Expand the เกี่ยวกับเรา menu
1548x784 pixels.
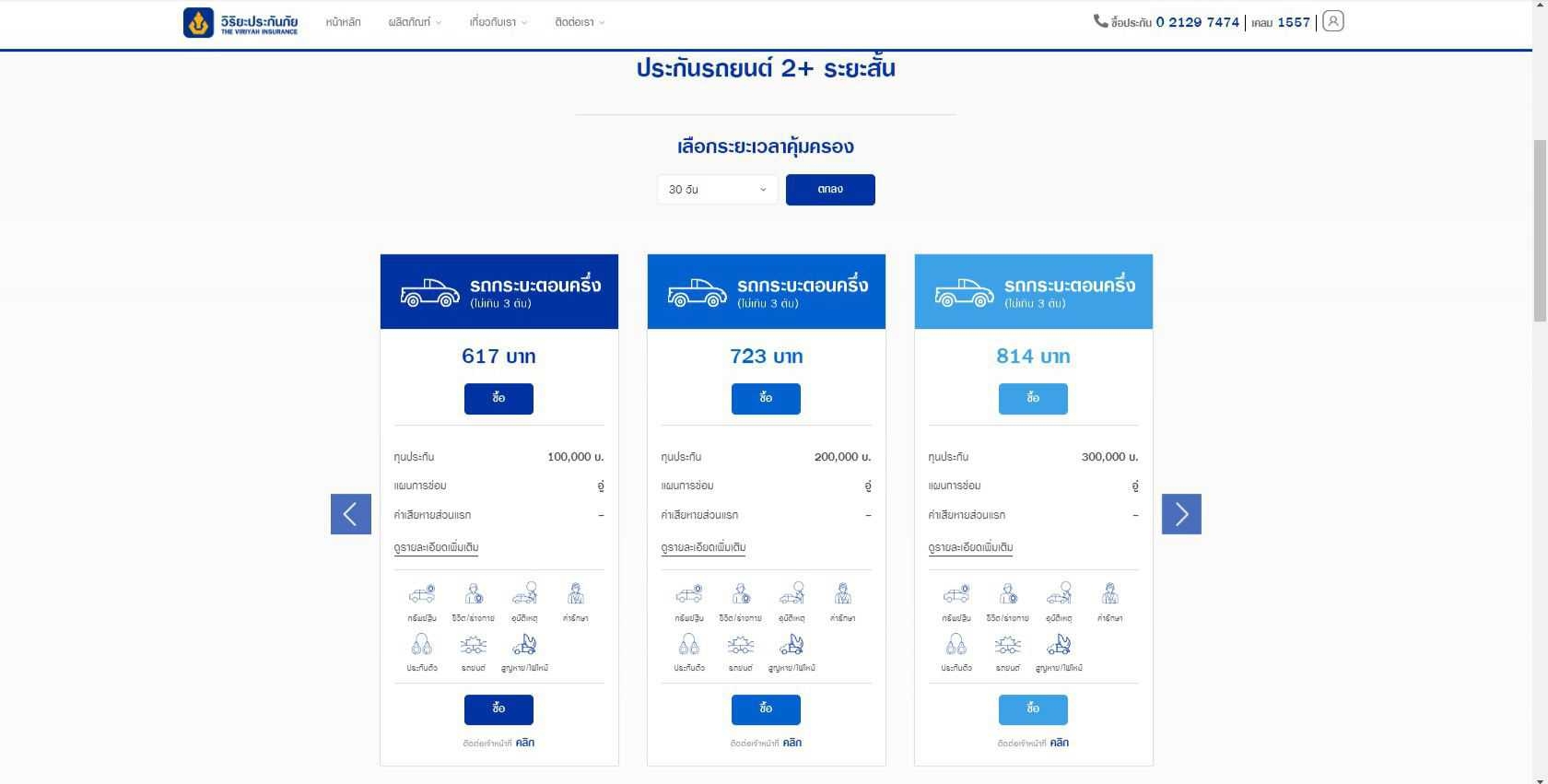click(498, 22)
